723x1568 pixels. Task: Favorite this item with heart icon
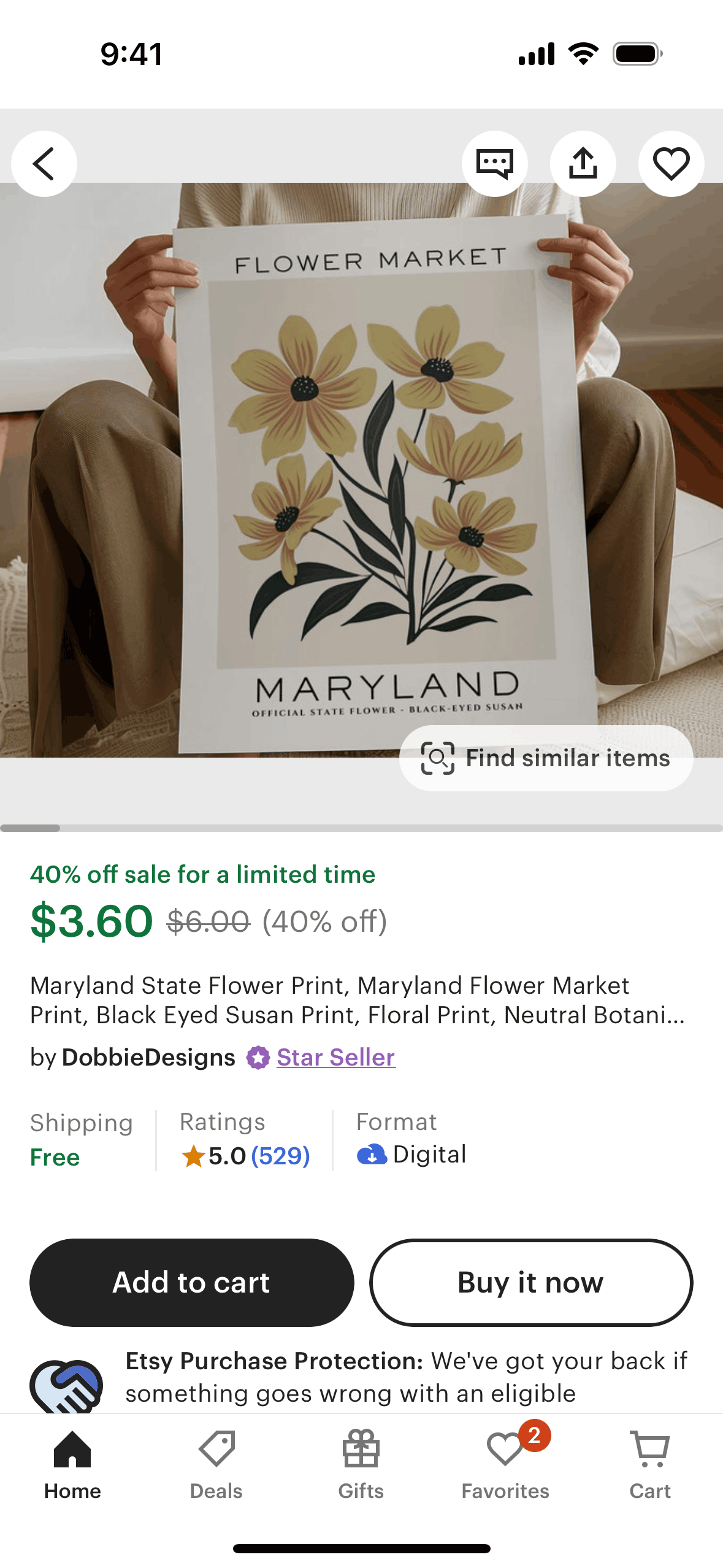[x=671, y=164]
